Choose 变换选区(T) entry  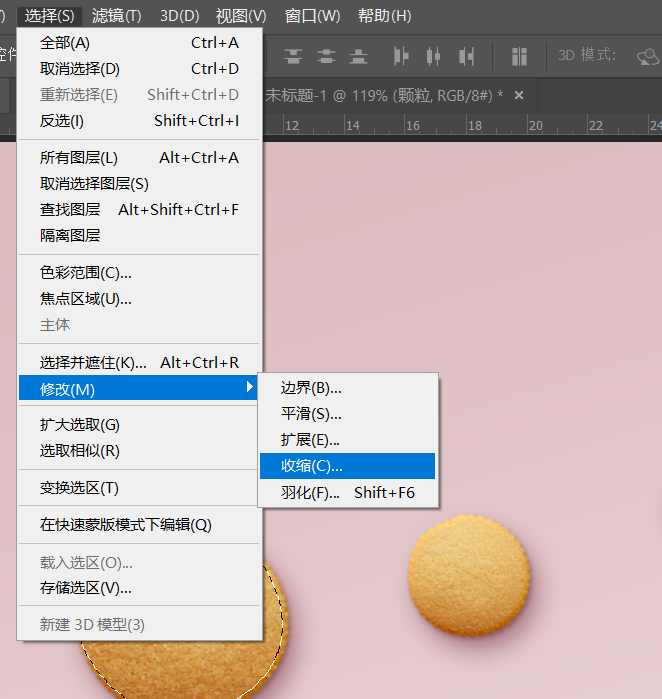[139, 488]
